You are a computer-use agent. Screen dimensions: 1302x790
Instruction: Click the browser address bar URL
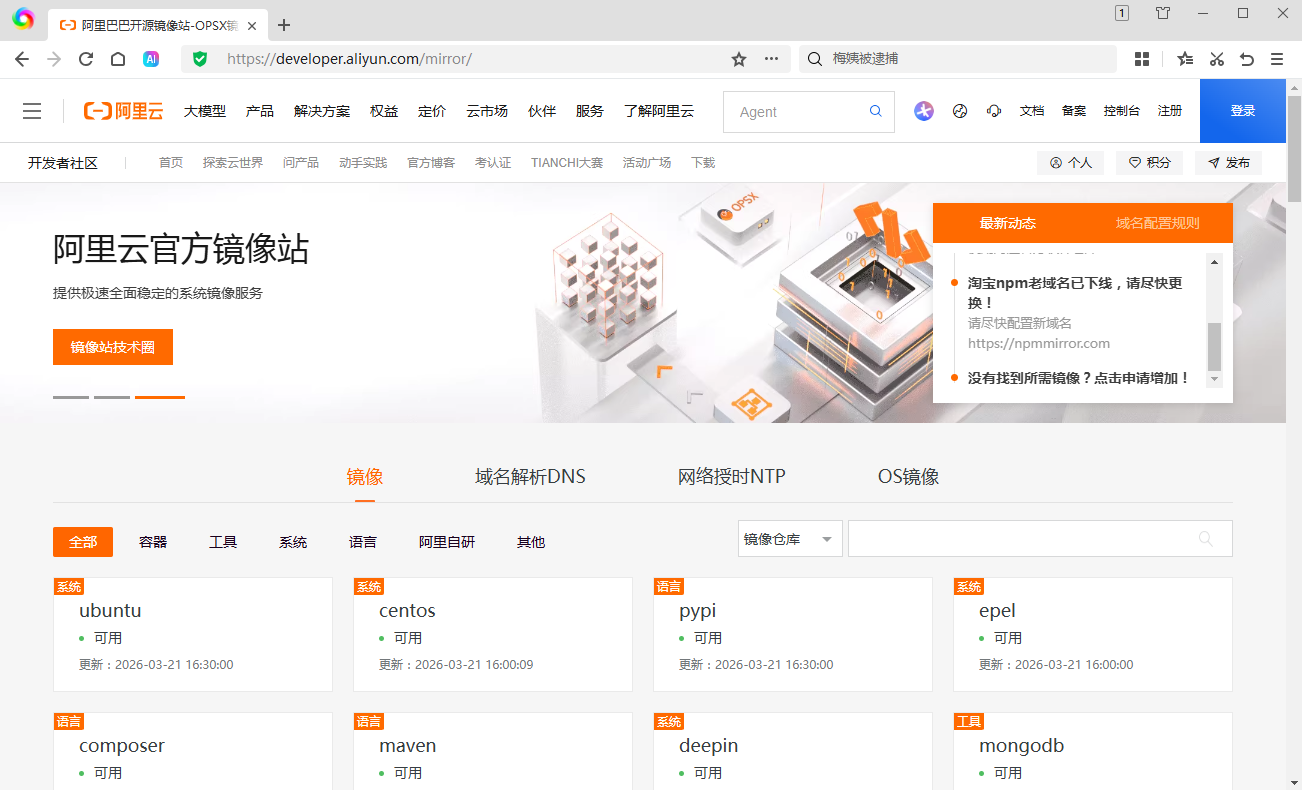349,59
